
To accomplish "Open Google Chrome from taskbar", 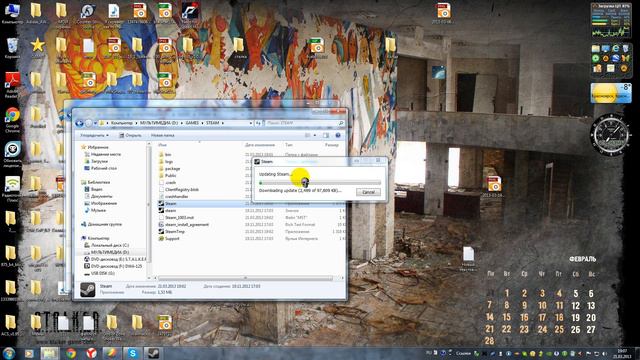I will pyautogui.click(x=71, y=353).
